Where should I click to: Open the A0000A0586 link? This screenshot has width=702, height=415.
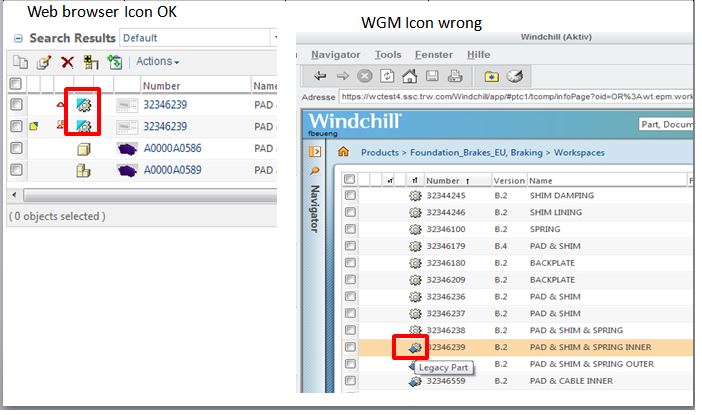click(172, 148)
